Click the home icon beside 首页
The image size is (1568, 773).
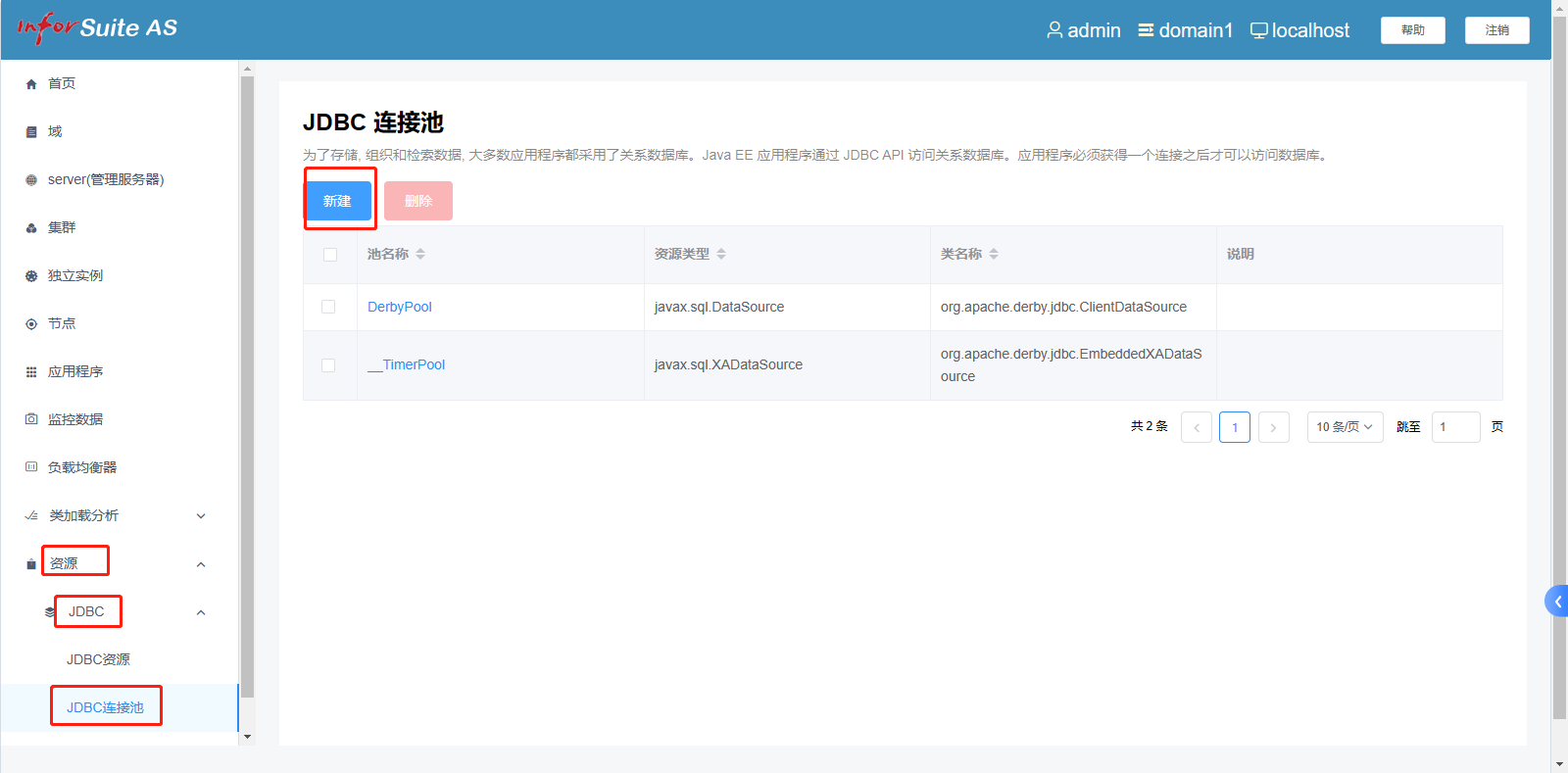tap(31, 84)
